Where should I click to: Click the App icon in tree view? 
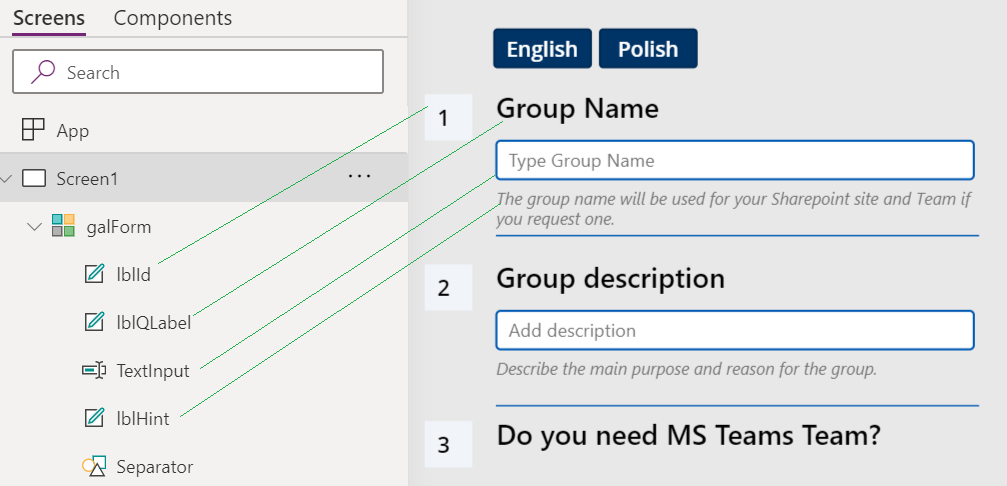click(33, 130)
